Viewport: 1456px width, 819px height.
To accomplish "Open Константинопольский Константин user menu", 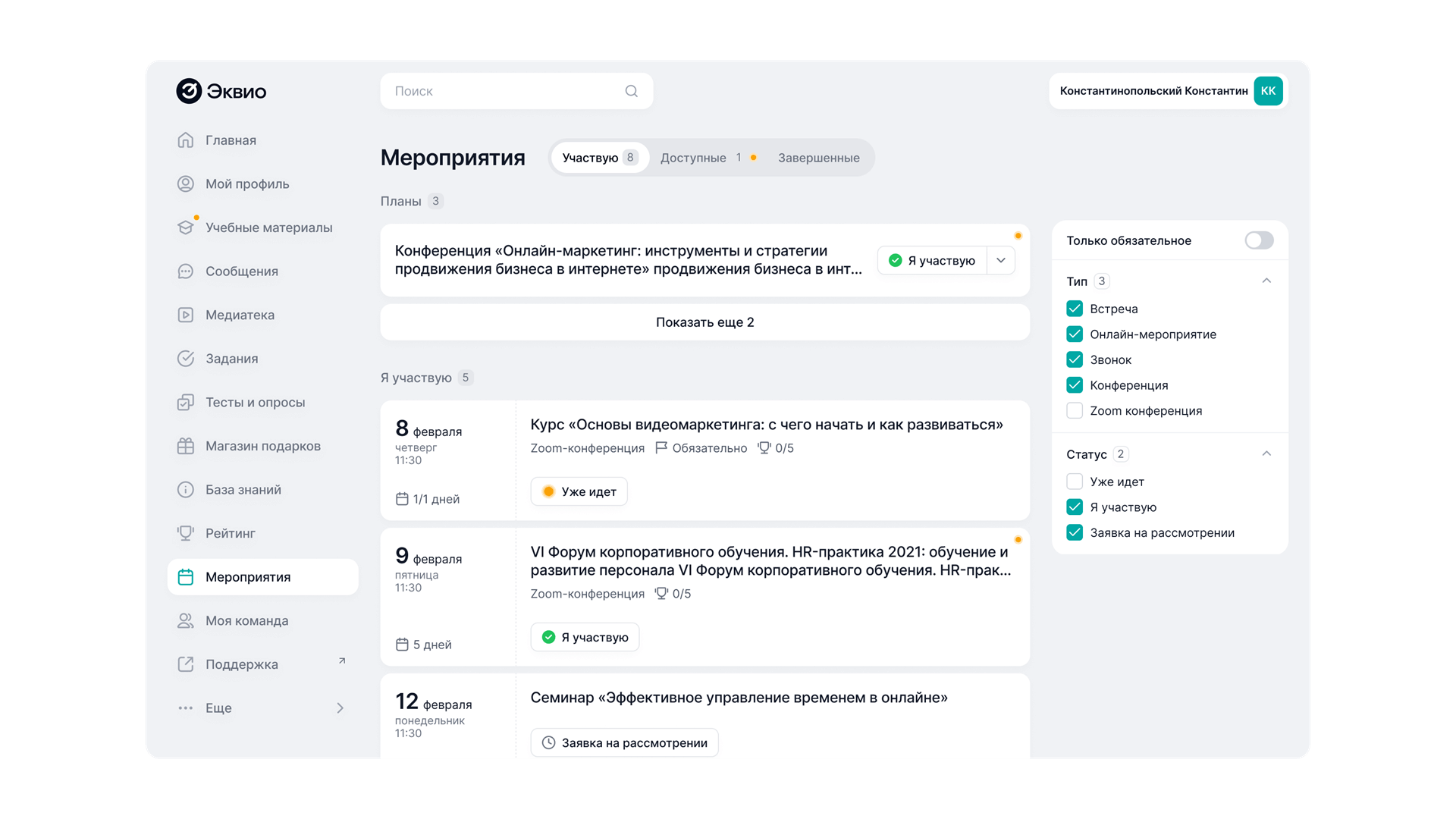I will pos(1169,91).
